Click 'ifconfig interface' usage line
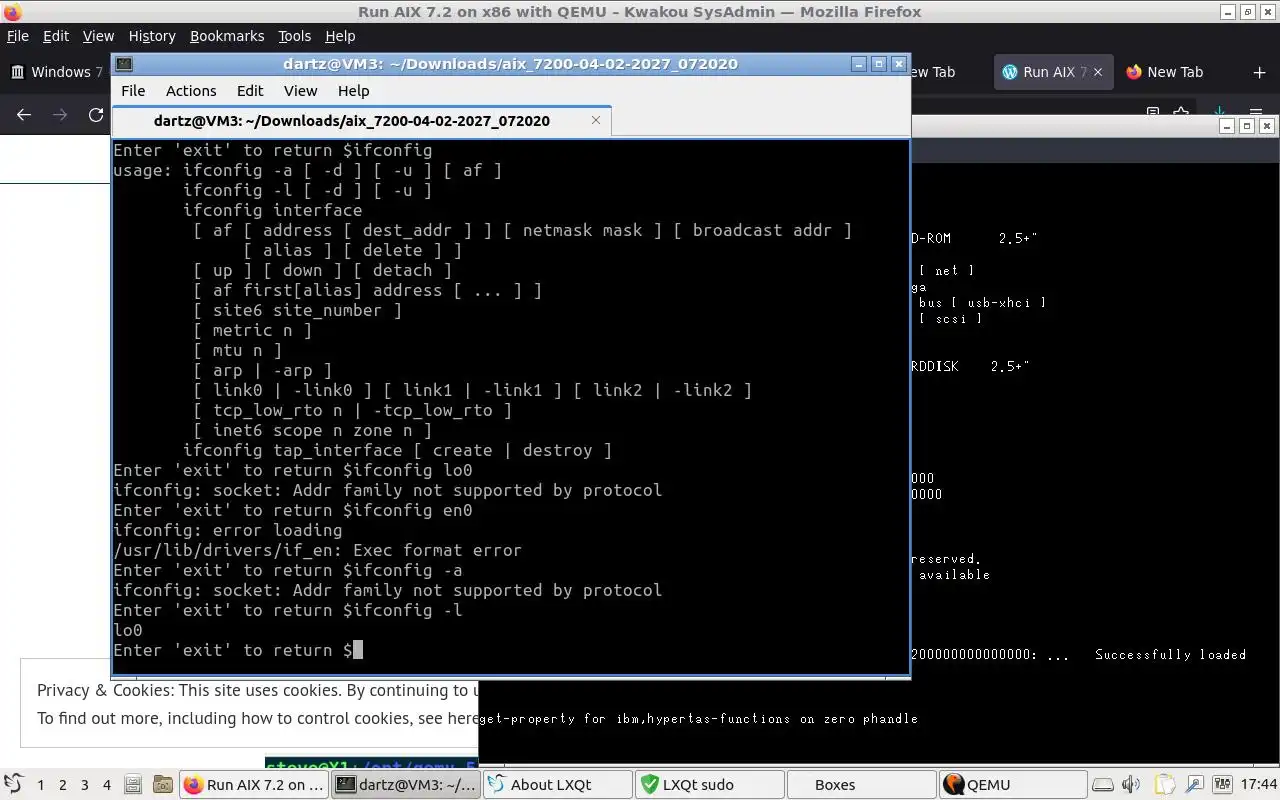 pyautogui.click(x=272, y=210)
